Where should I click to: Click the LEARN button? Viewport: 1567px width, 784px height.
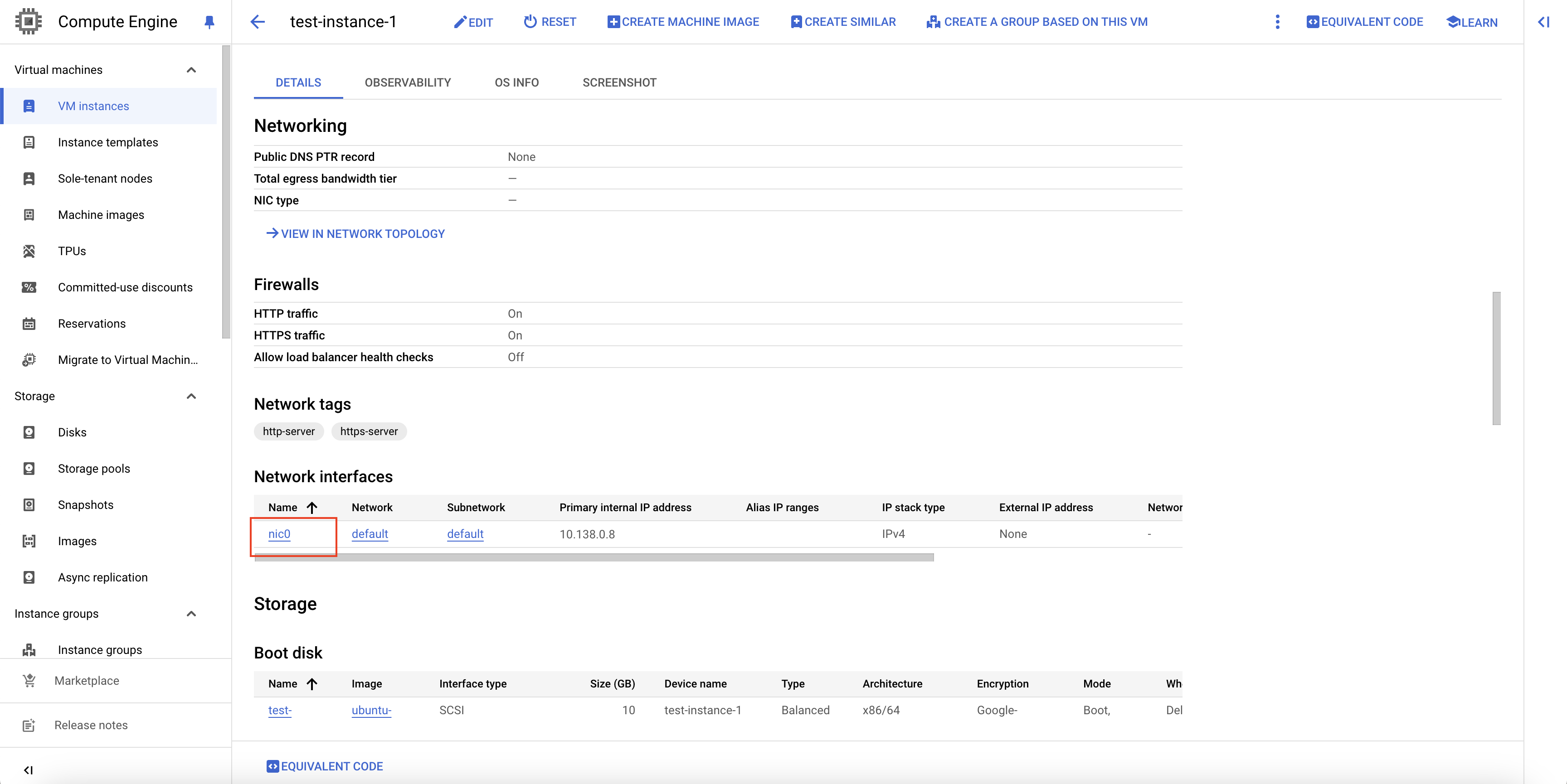(1472, 23)
